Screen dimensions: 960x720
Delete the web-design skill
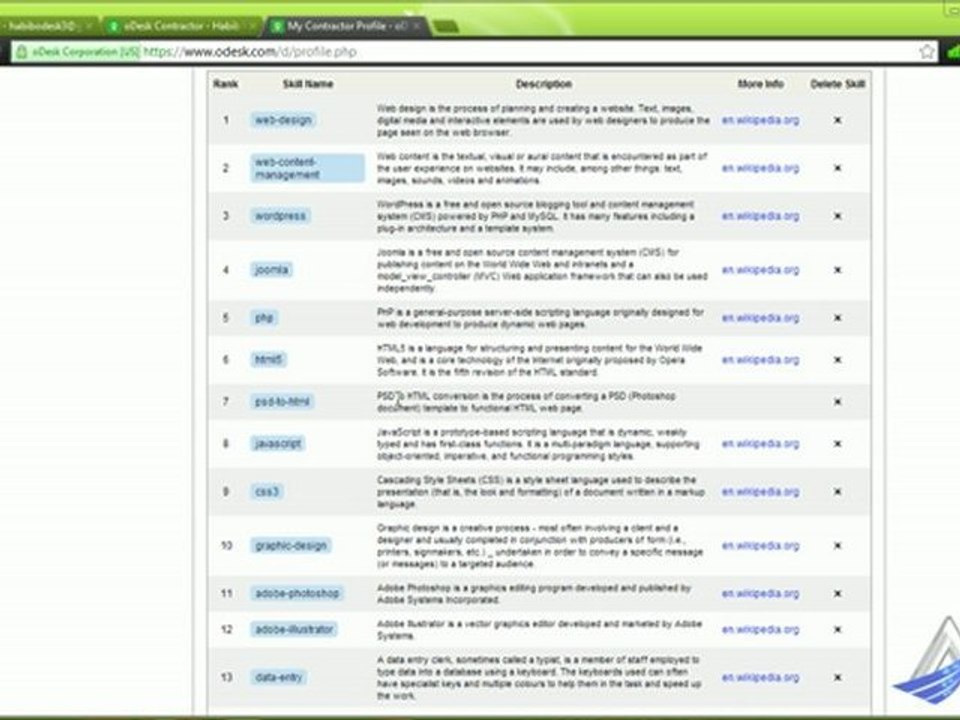pyautogui.click(x=838, y=120)
